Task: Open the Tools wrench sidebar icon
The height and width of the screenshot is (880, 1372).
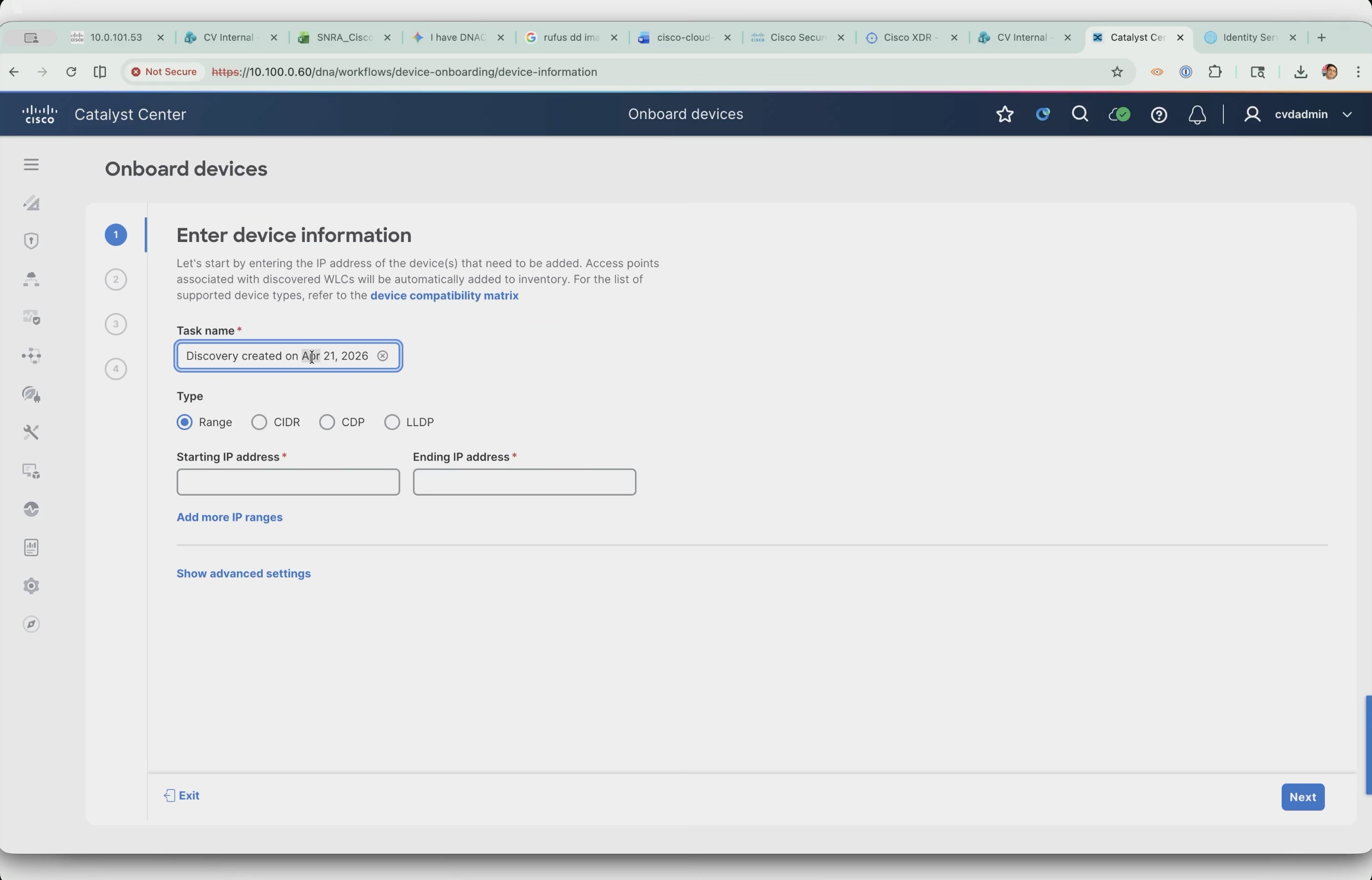Action: click(x=32, y=432)
